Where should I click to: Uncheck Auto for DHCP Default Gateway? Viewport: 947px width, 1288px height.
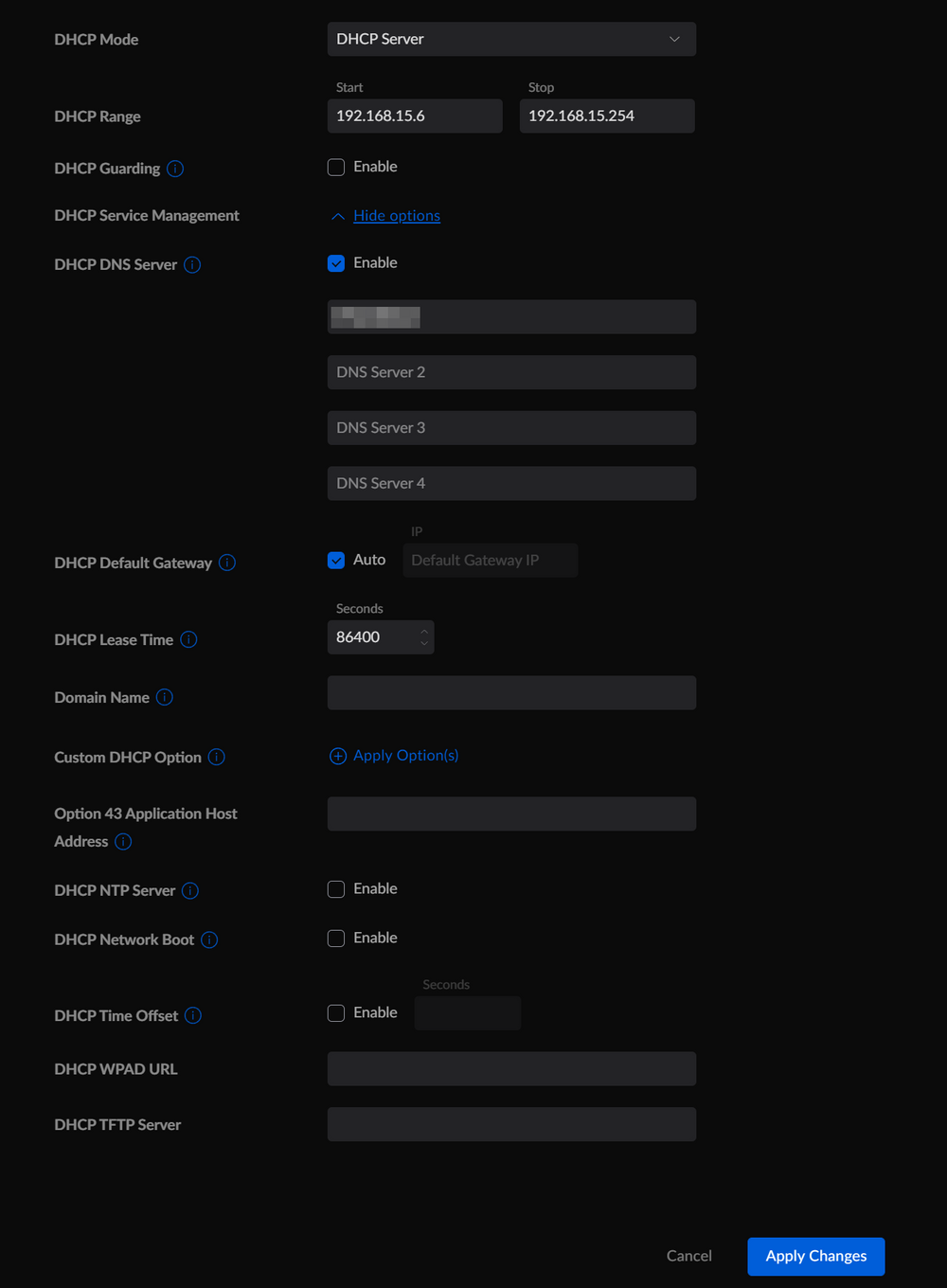[x=336, y=560]
